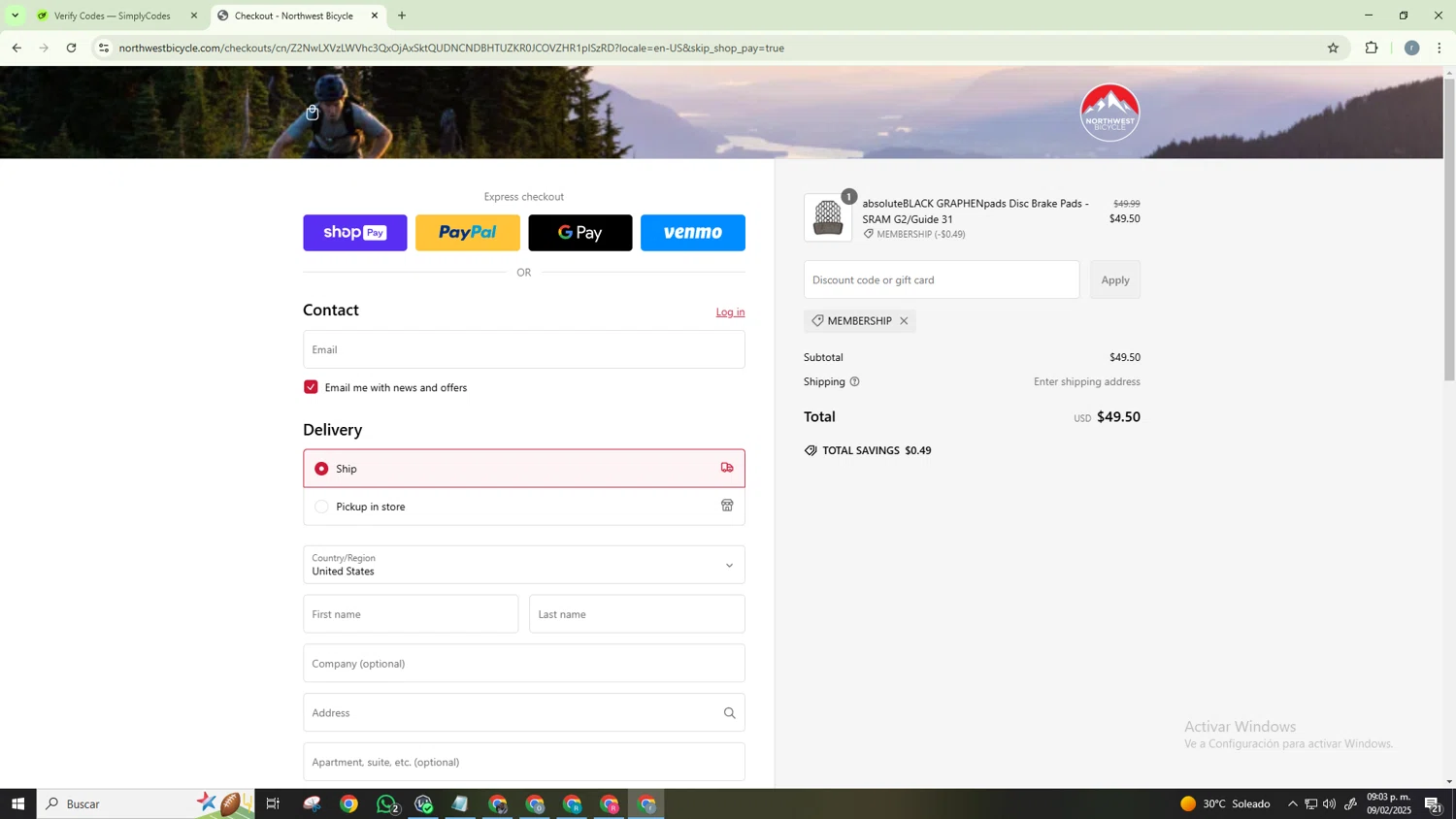Open the Country/Region dropdown
The image size is (1456, 819).
[524, 565]
